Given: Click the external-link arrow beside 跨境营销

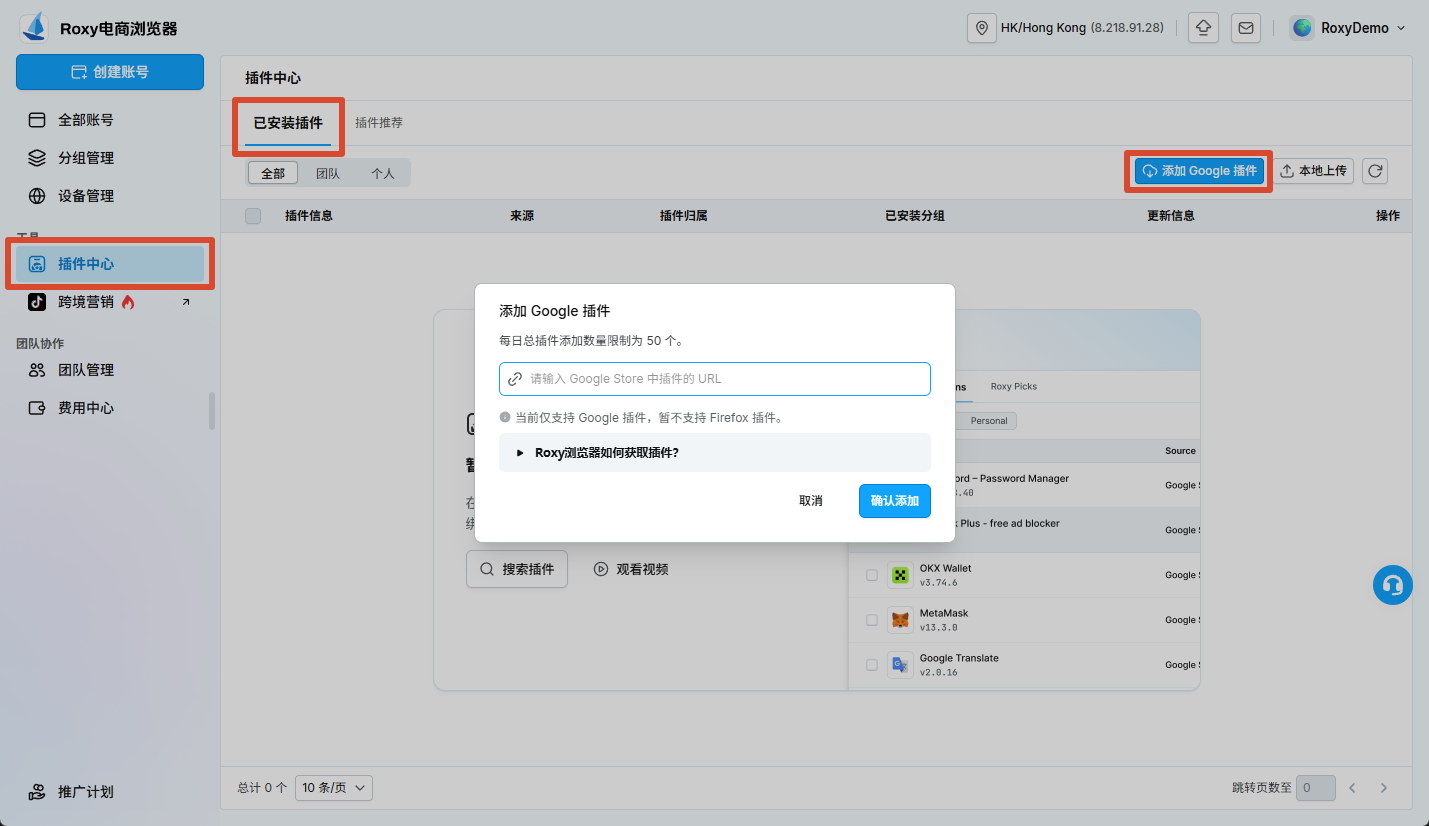Looking at the screenshot, I should pyautogui.click(x=185, y=302).
